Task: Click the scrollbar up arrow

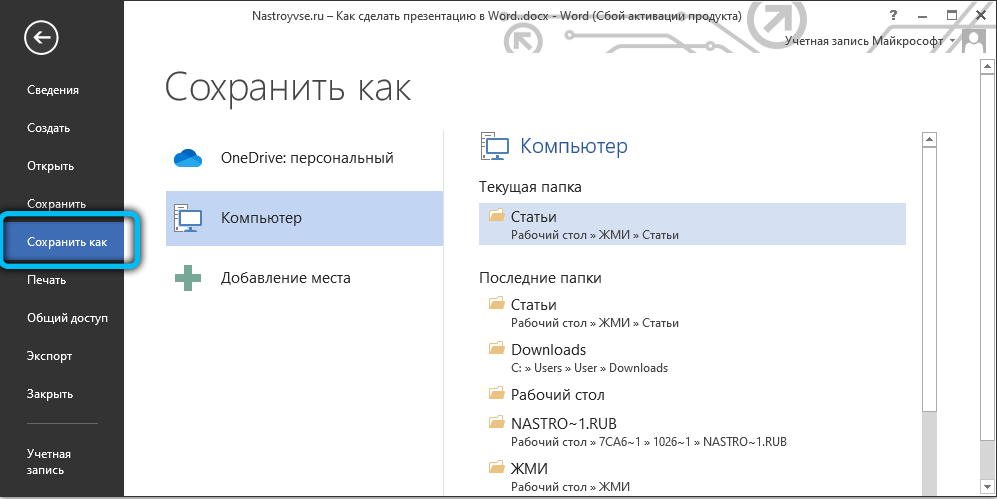Action: click(929, 140)
